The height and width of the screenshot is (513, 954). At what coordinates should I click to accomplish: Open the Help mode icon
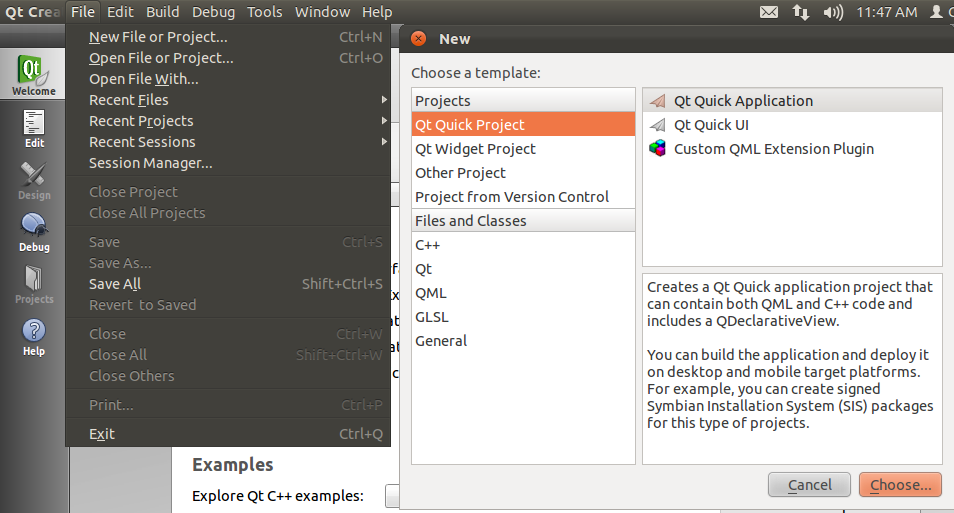pyautogui.click(x=34, y=336)
